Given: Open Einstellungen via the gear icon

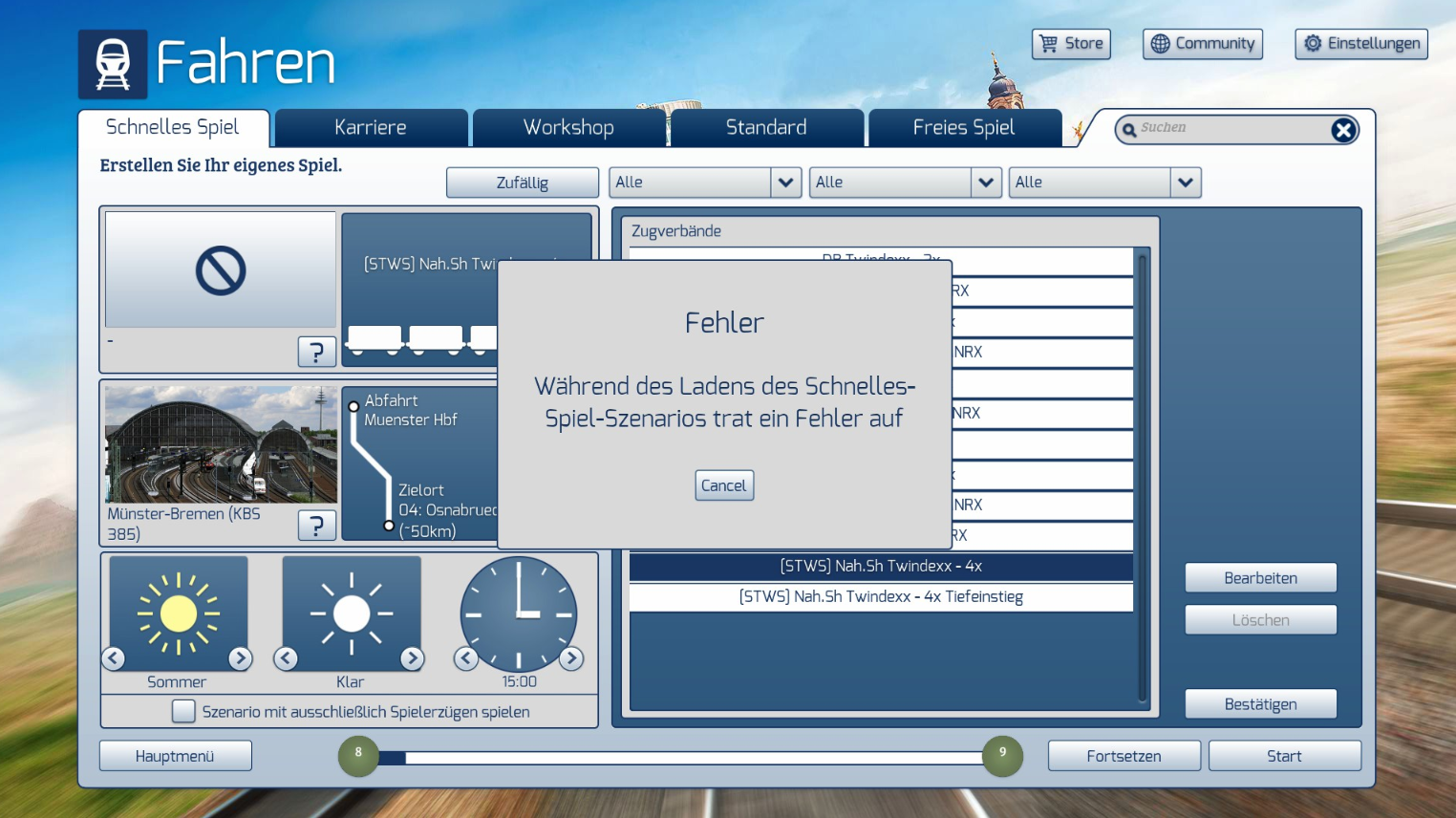Looking at the screenshot, I should [x=1313, y=44].
